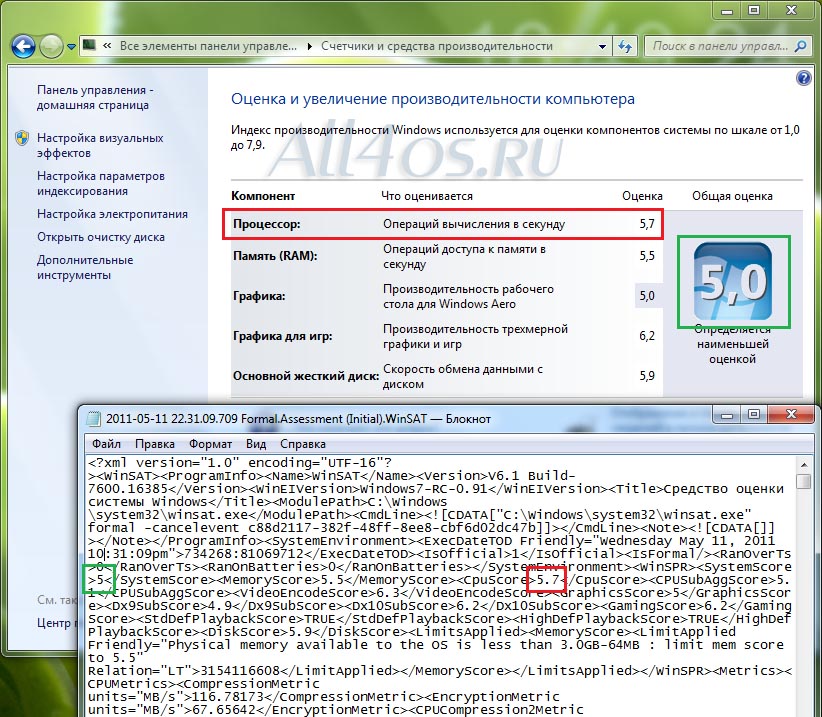Close the Control Panel window
This screenshot has width=822, height=717.
[x=791, y=10]
